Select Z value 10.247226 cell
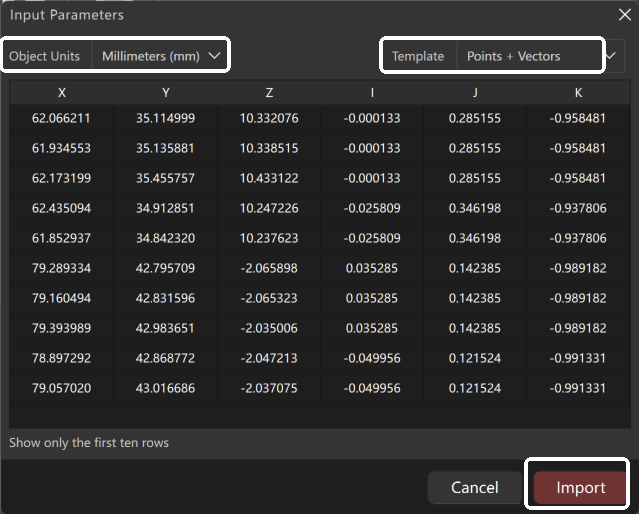The width and height of the screenshot is (639, 514). point(269,208)
